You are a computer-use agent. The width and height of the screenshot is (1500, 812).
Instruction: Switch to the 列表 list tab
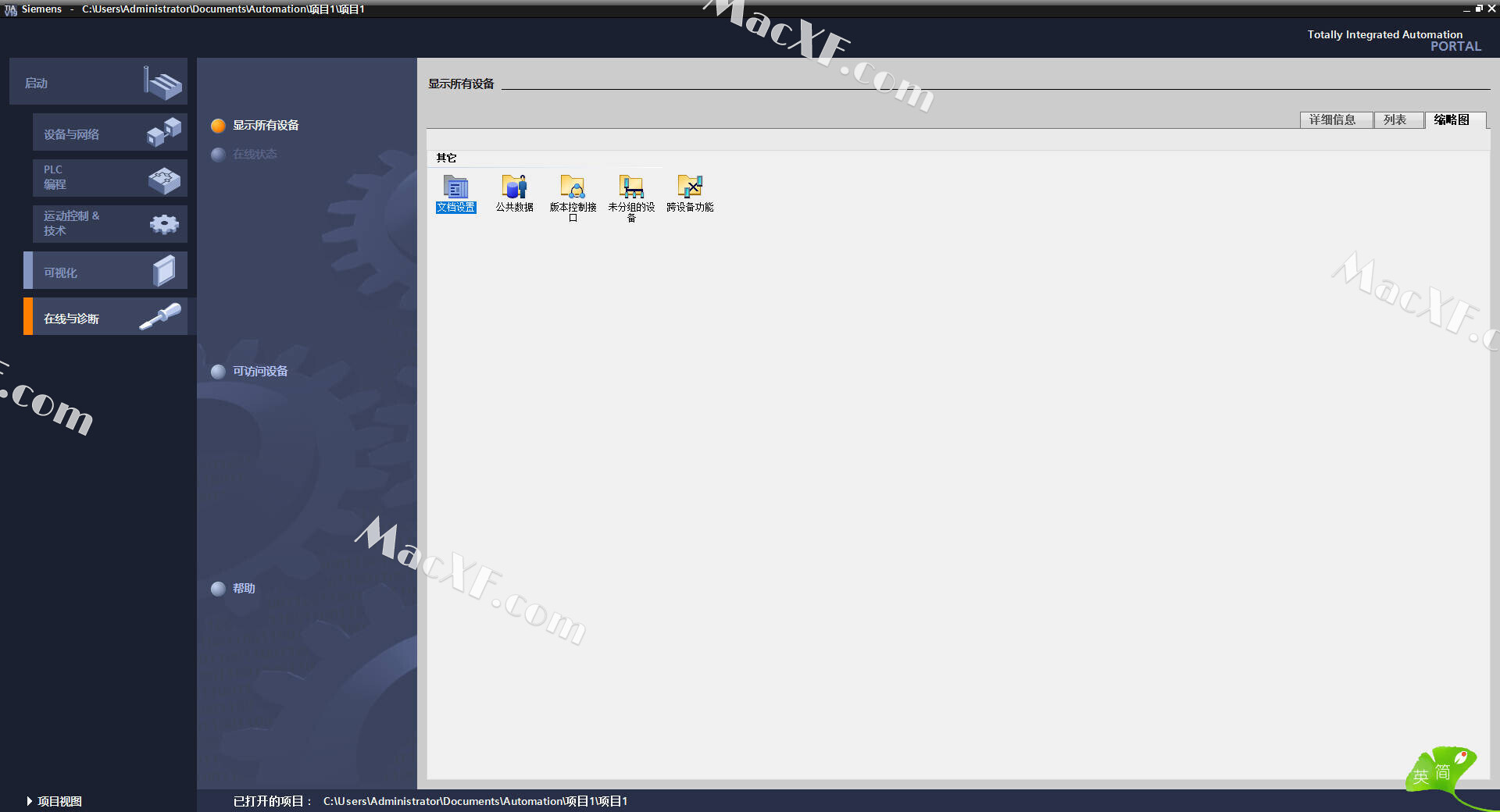pos(1397,120)
